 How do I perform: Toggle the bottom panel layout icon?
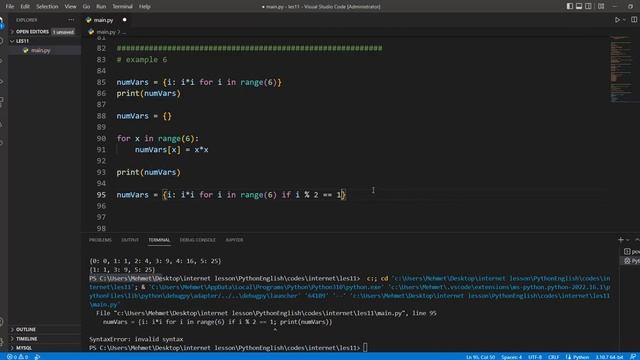(579, 6)
